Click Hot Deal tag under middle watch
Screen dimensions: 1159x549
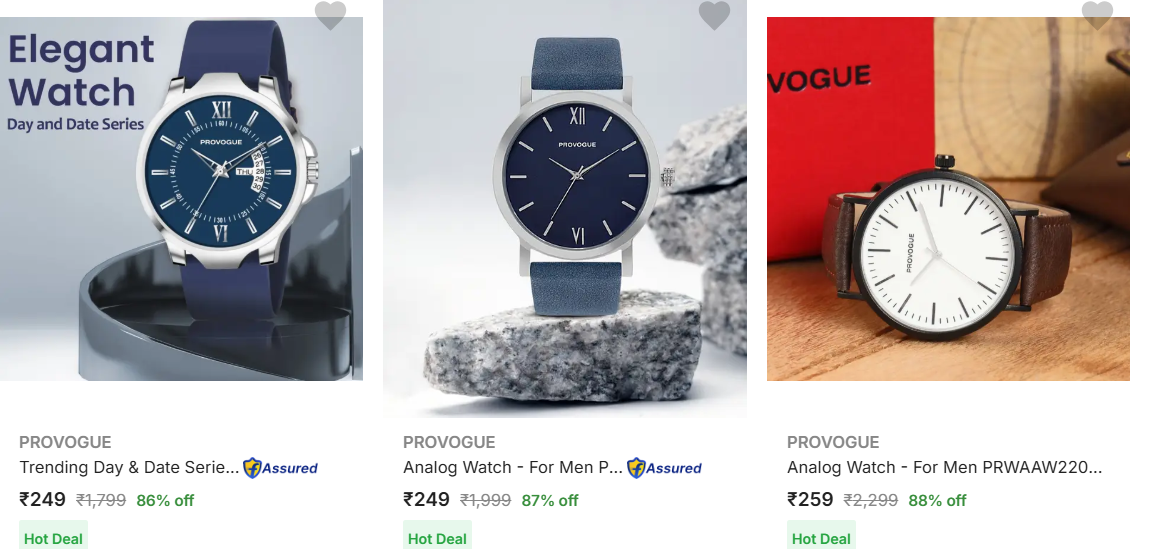[437, 538]
